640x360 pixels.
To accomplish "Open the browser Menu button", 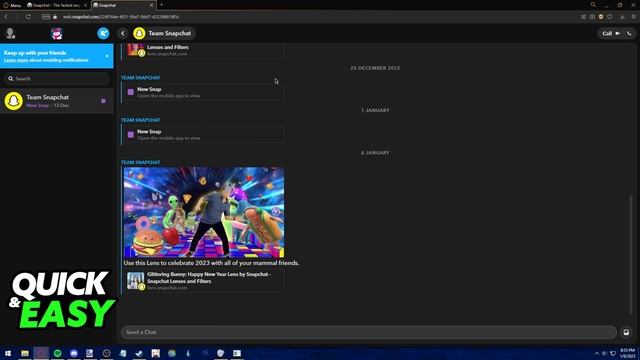I will click(x=12, y=5).
